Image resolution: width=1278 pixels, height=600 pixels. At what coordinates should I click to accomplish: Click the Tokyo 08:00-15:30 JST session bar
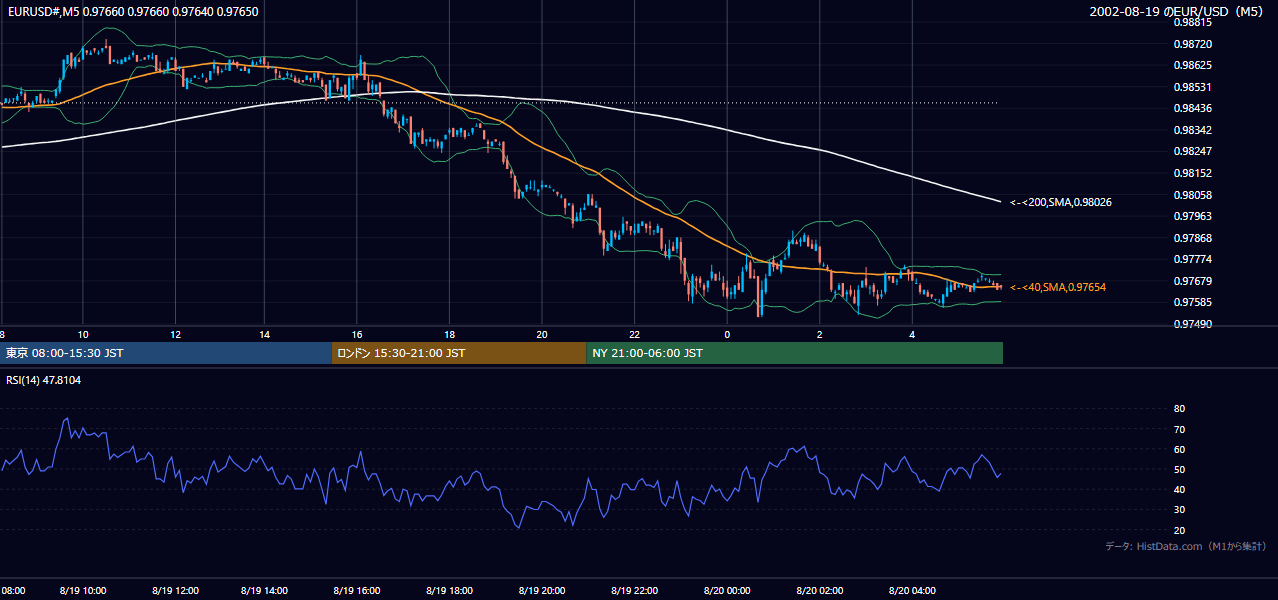click(166, 353)
